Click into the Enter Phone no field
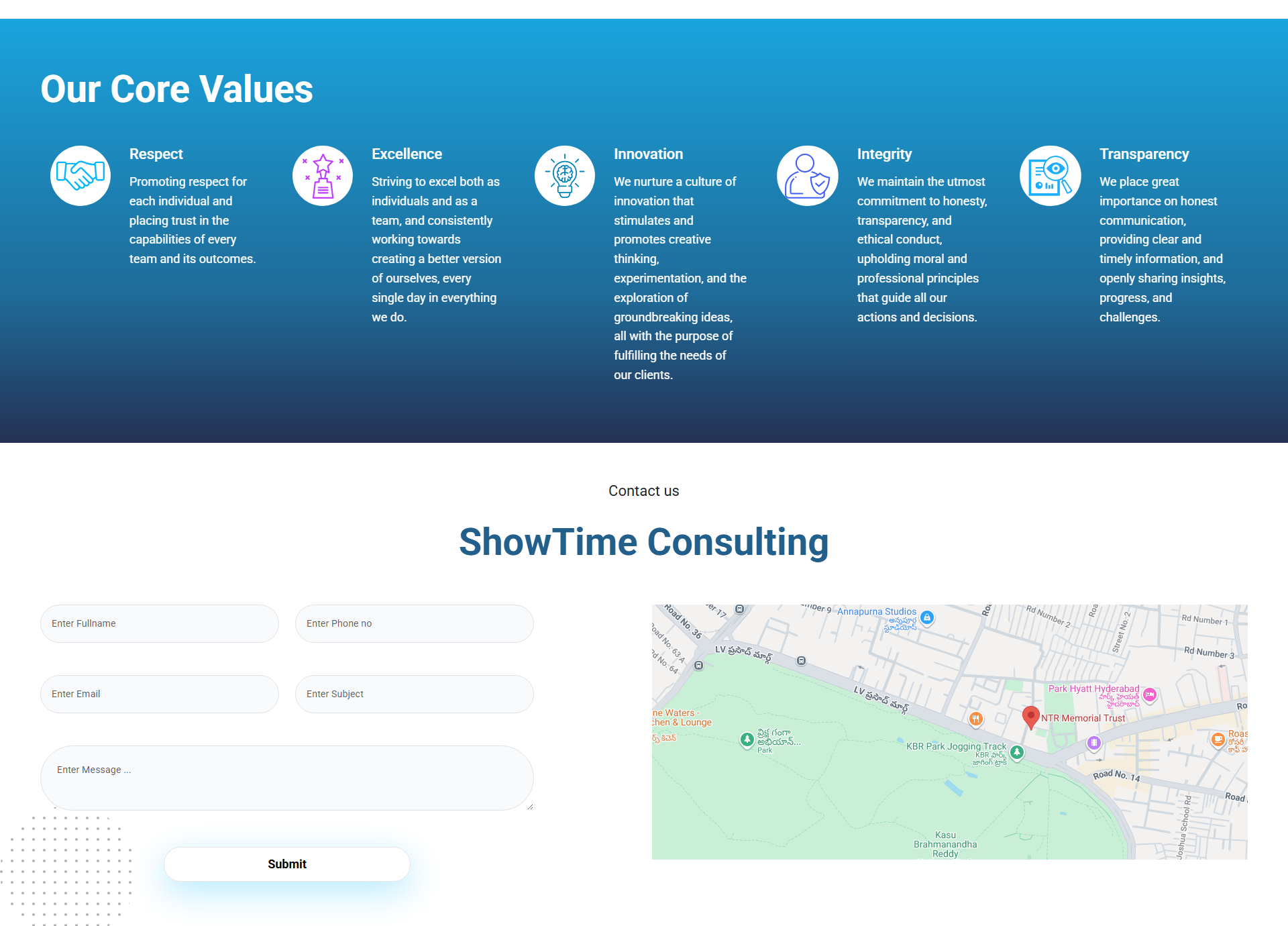This screenshot has width=1288, height=926. tap(415, 623)
